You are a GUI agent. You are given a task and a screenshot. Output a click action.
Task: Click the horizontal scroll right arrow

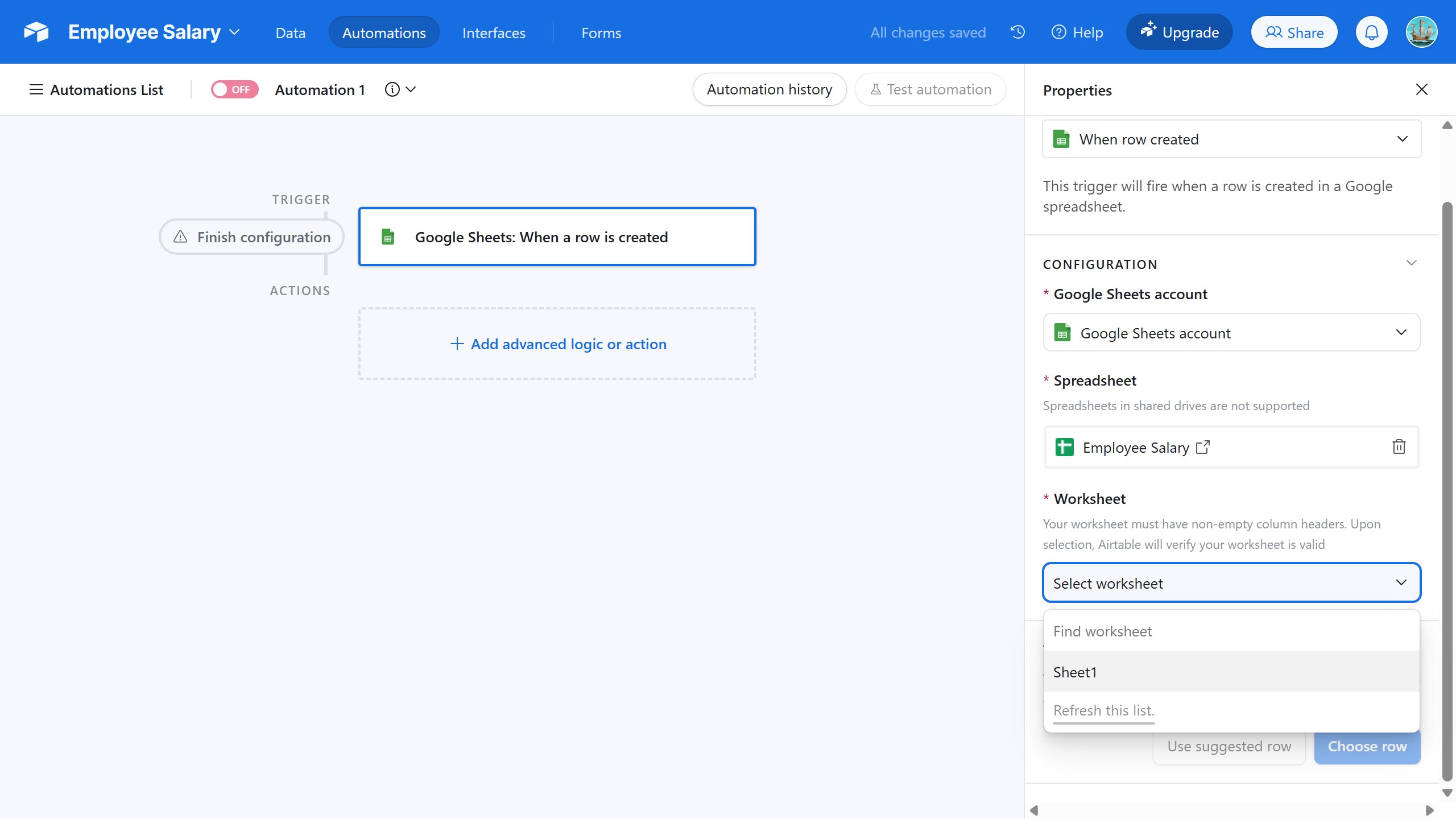(1429, 810)
